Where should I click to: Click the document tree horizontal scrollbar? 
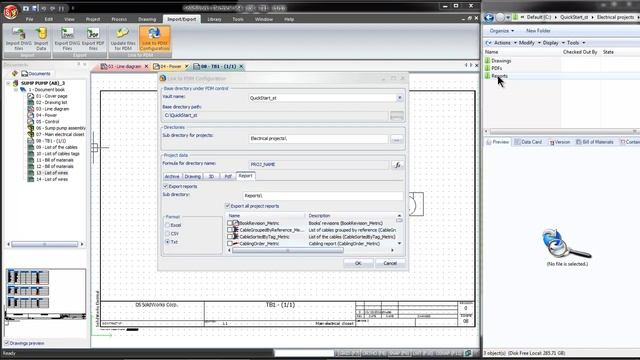[45, 244]
